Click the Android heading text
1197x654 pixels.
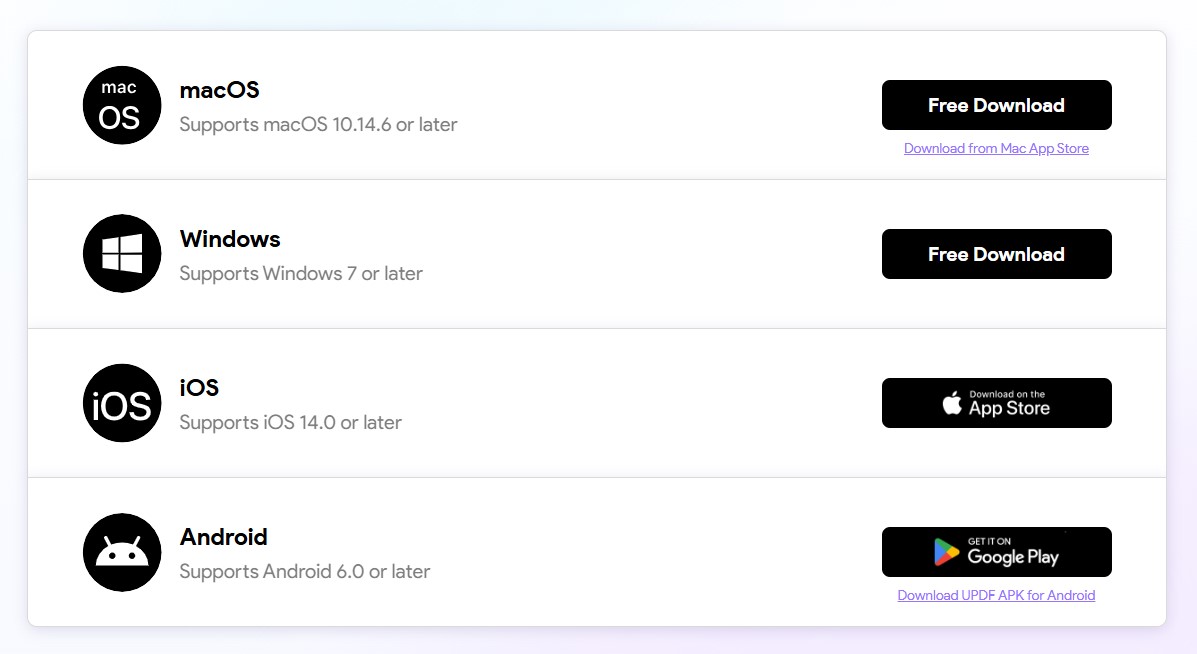coord(223,537)
